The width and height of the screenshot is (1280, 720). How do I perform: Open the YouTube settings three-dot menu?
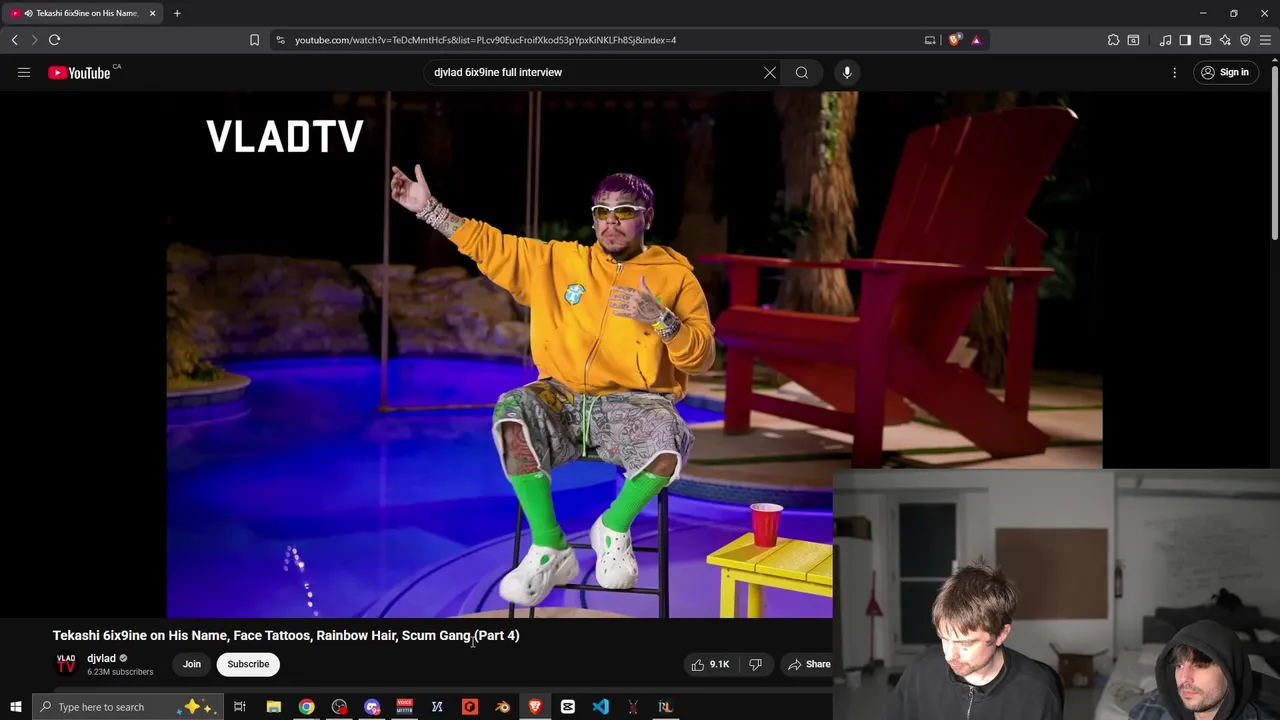[1175, 72]
